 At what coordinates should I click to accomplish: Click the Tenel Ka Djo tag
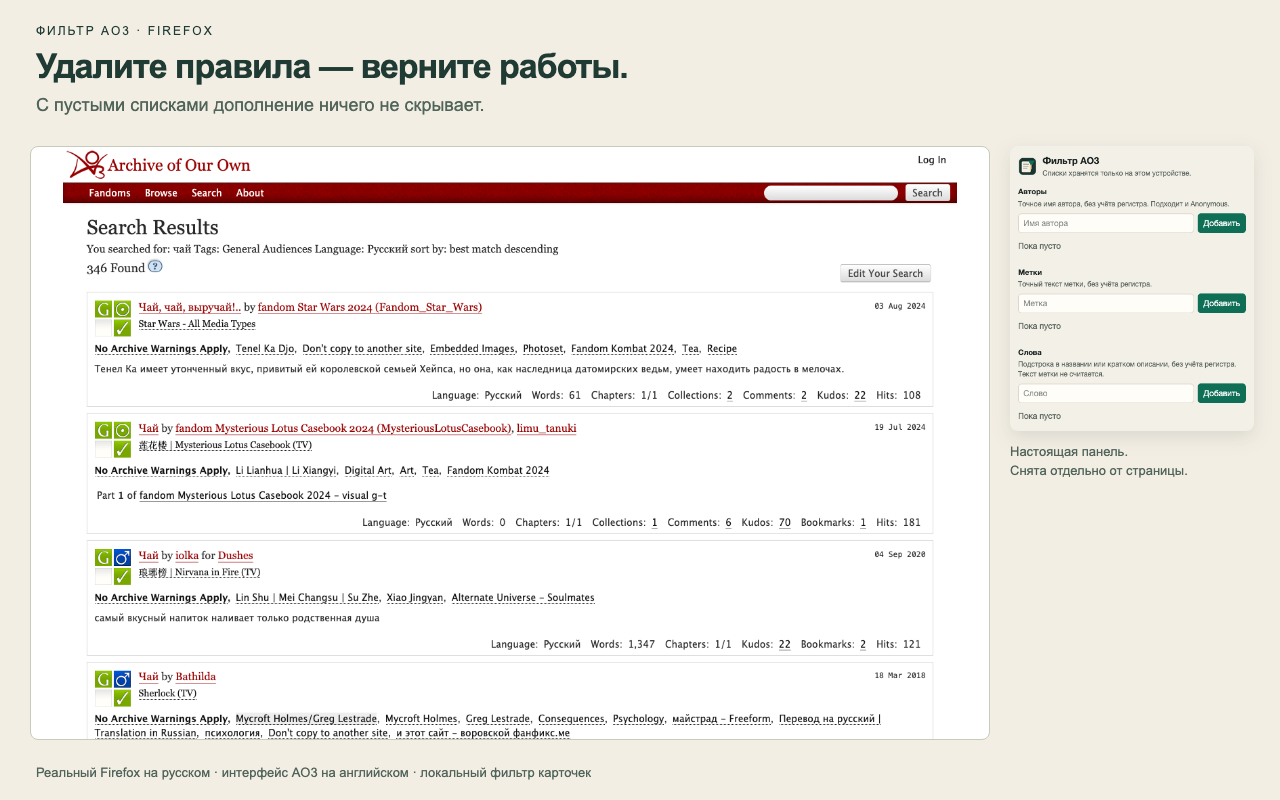[265, 349]
